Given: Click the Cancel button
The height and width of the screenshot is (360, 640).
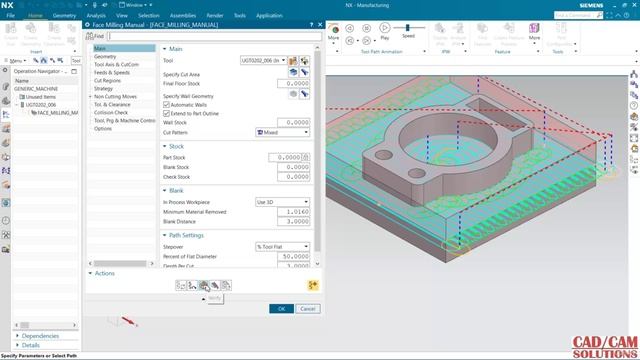Looking at the screenshot, I should (308, 309).
